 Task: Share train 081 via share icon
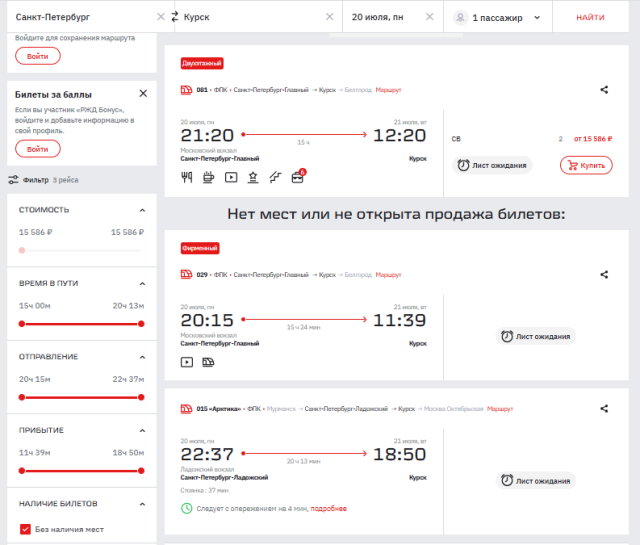(x=604, y=90)
